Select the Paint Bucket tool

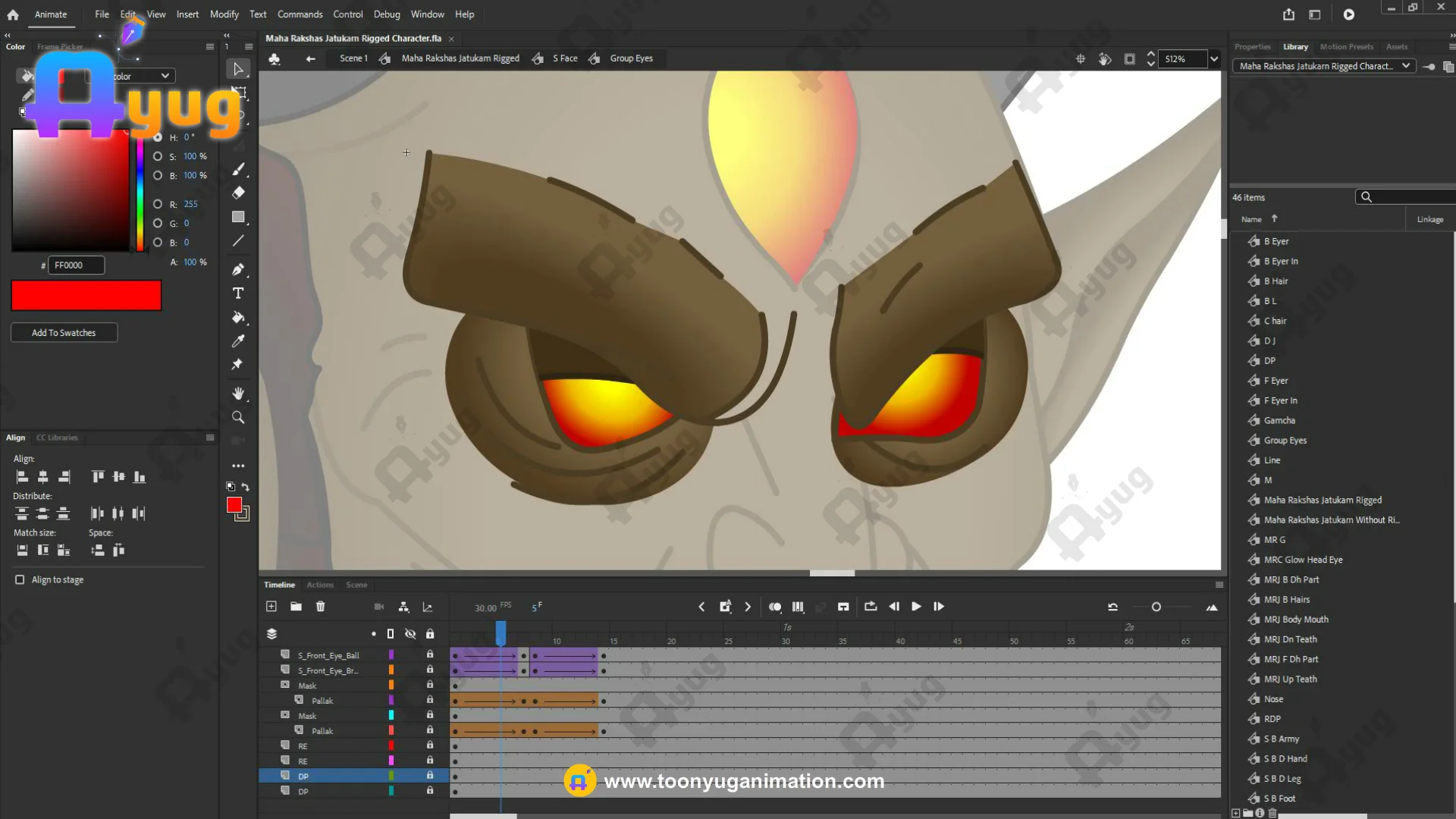pyautogui.click(x=238, y=317)
